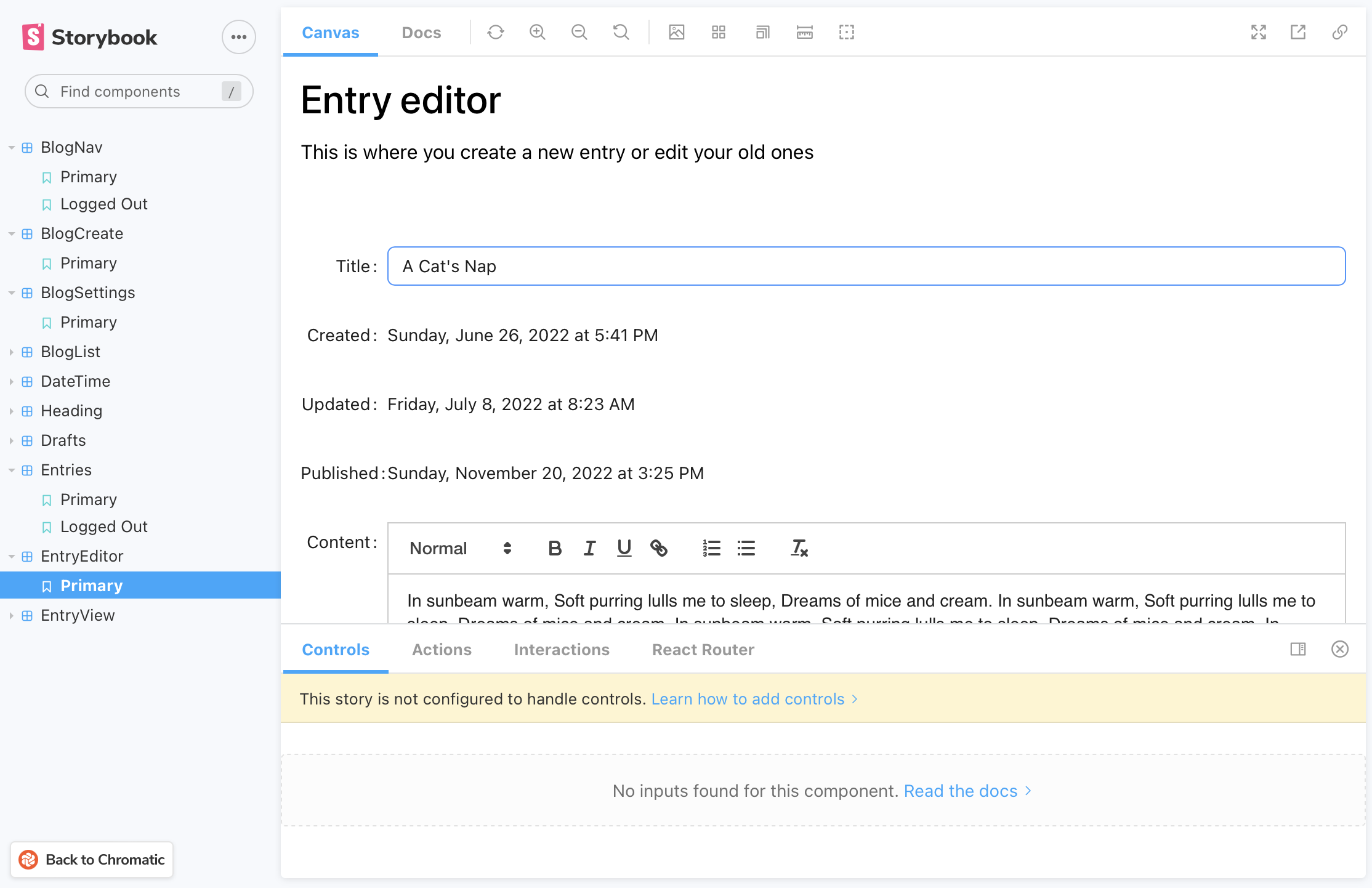Zoom in on the canvas
This screenshot has height=888, width=1372.
pos(537,32)
